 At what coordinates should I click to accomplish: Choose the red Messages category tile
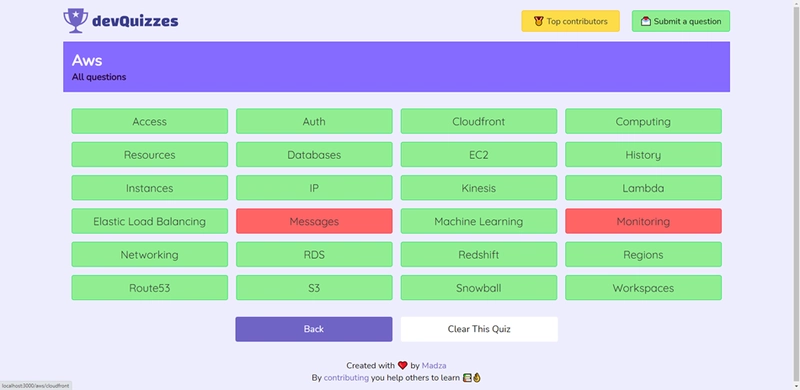coord(314,221)
